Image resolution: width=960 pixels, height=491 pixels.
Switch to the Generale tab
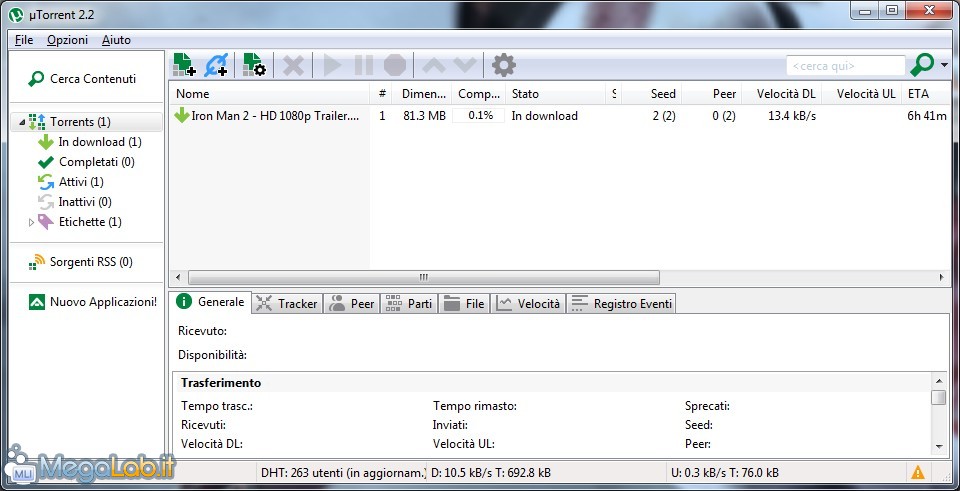[x=211, y=302]
